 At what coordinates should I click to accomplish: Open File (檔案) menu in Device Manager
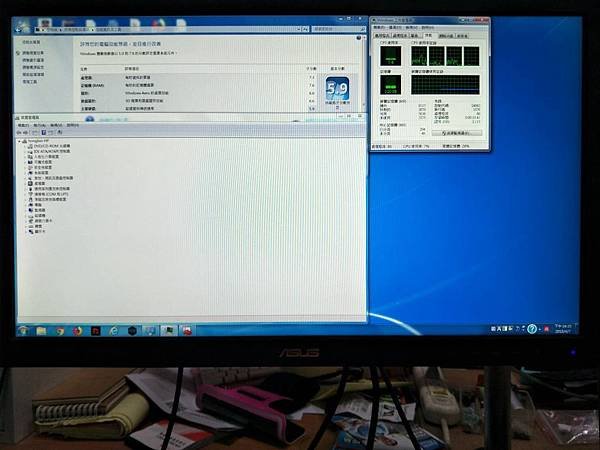point(24,125)
